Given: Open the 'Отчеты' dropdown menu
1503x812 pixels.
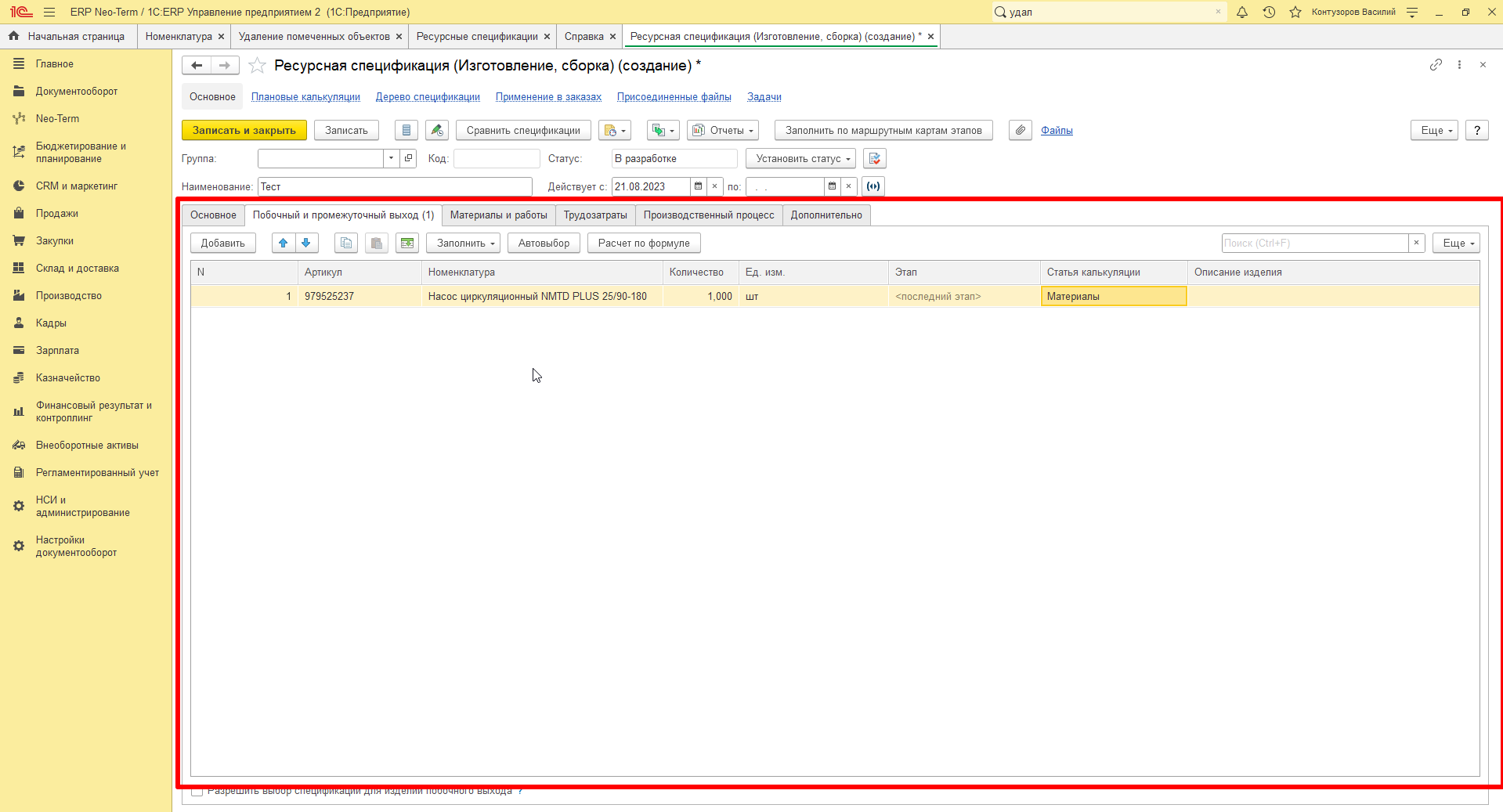Looking at the screenshot, I should click(x=723, y=130).
